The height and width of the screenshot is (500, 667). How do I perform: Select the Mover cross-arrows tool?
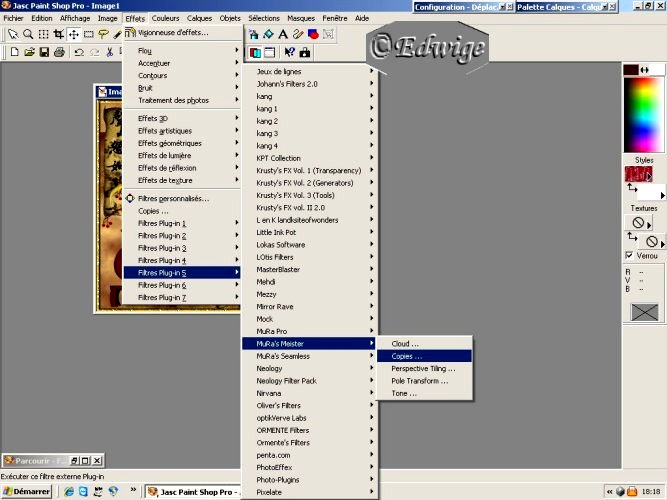74,34
